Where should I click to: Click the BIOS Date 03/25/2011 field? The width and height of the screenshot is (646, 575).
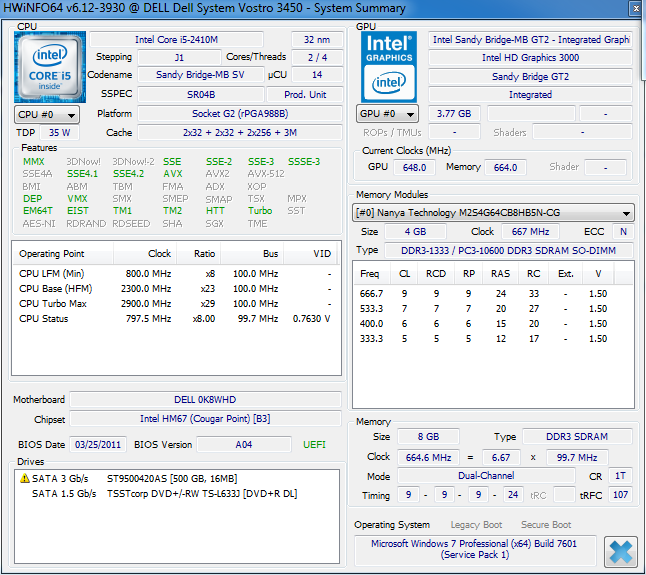pos(98,444)
